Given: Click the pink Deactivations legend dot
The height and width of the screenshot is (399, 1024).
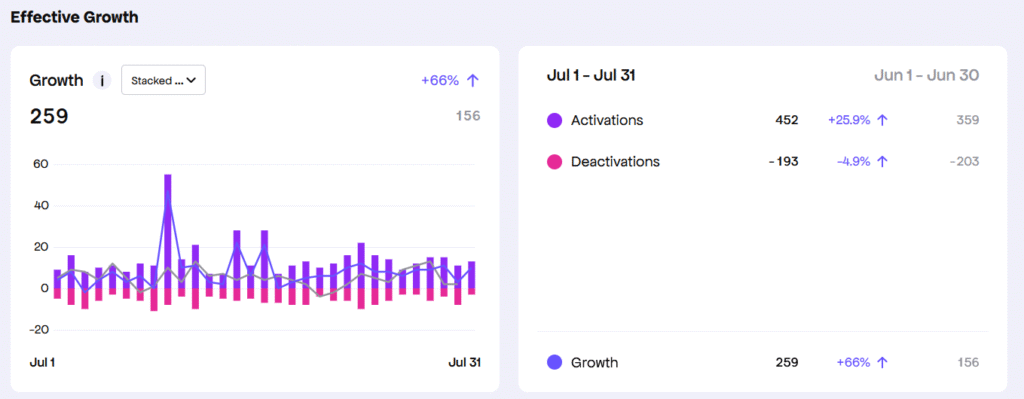Looking at the screenshot, I should pyautogui.click(x=554, y=161).
